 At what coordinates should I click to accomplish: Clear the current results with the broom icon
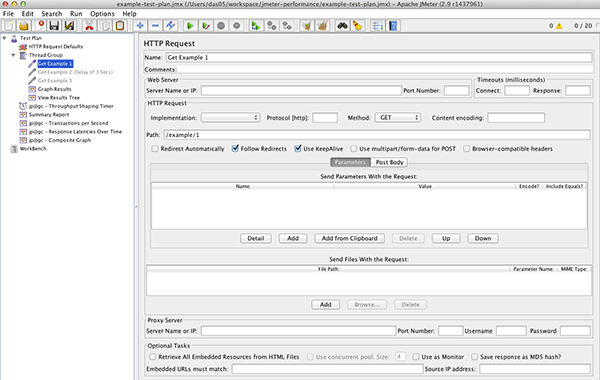tap(306, 26)
